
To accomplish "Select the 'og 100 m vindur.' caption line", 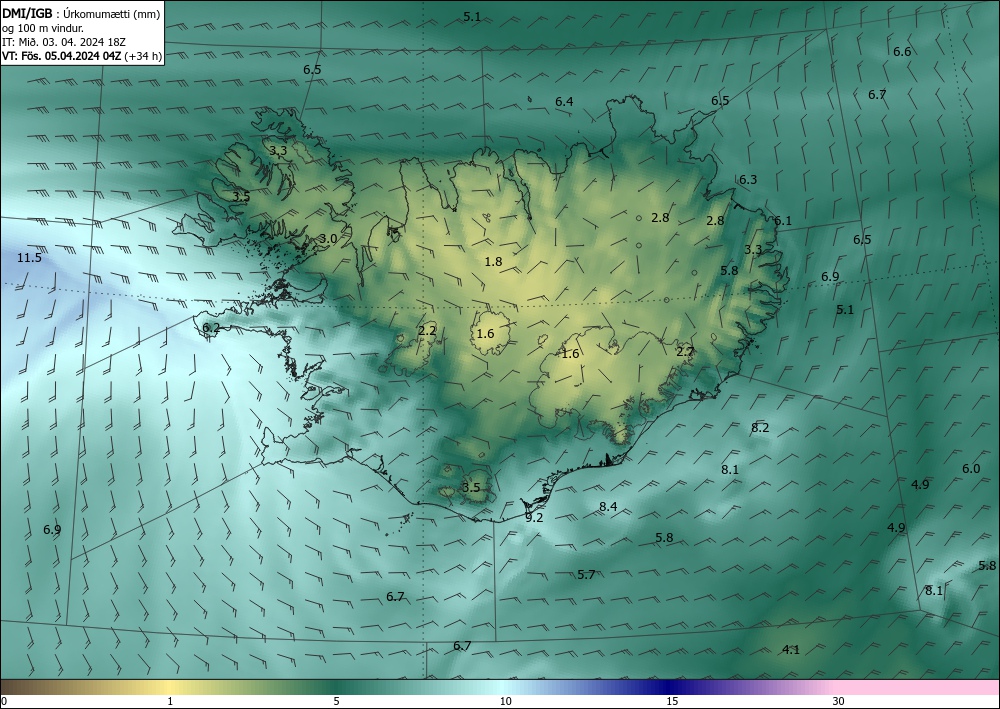I will pos(43,28).
